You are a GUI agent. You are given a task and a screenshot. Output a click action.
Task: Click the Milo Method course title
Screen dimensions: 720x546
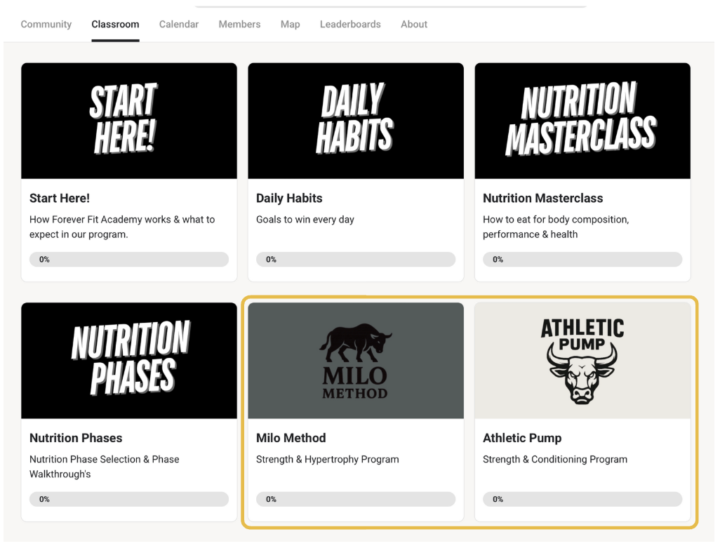tap(291, 438)
